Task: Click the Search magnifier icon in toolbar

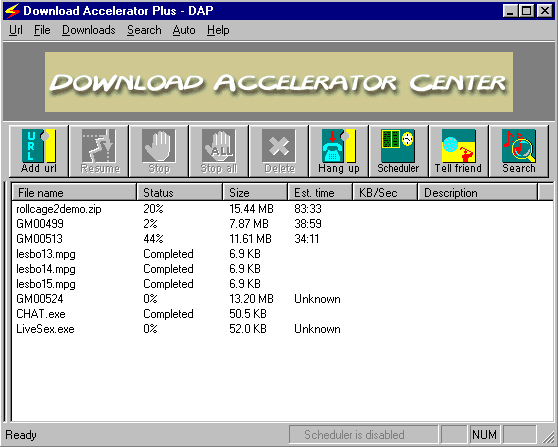Action: pyautogui.click(x=518, y=151)
